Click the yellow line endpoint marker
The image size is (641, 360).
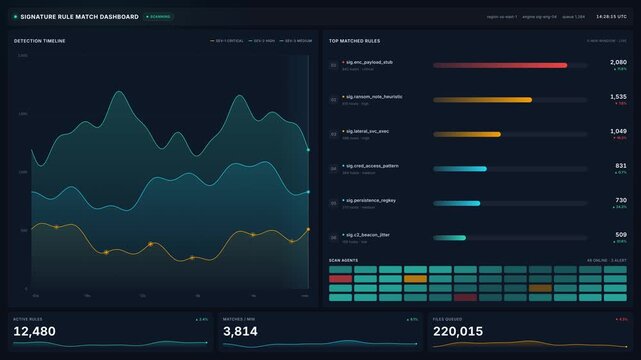click(308, 229)
